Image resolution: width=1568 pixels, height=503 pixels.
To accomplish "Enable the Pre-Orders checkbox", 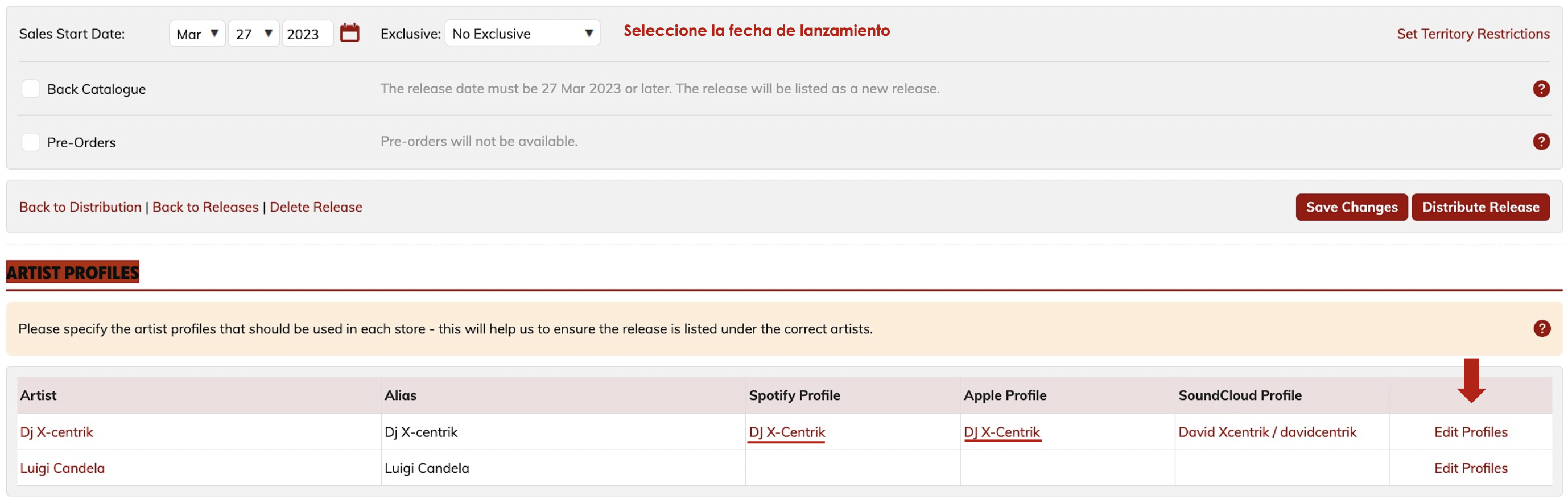I will (30, 142).
